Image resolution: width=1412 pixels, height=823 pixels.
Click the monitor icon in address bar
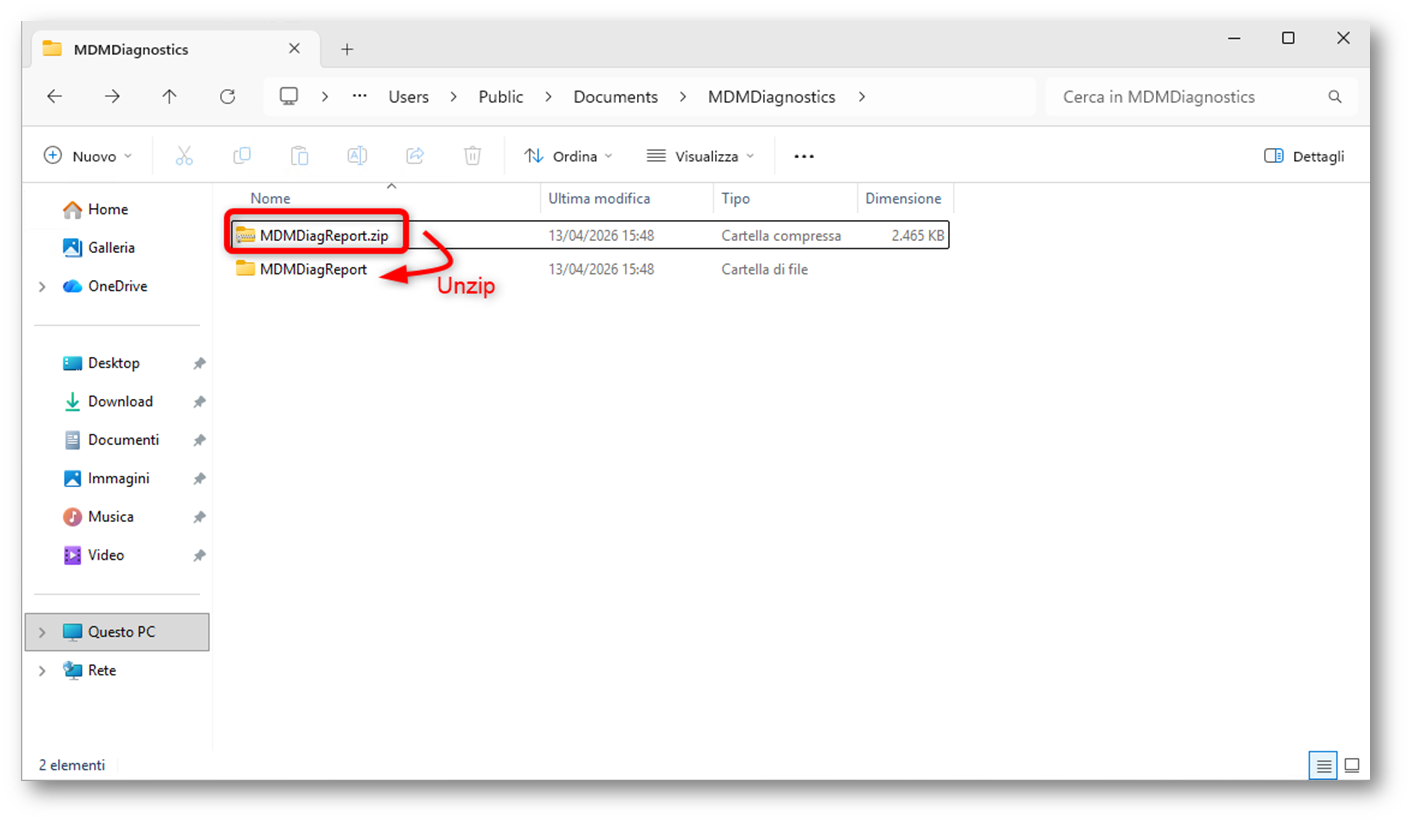click(x=289, y=97)
